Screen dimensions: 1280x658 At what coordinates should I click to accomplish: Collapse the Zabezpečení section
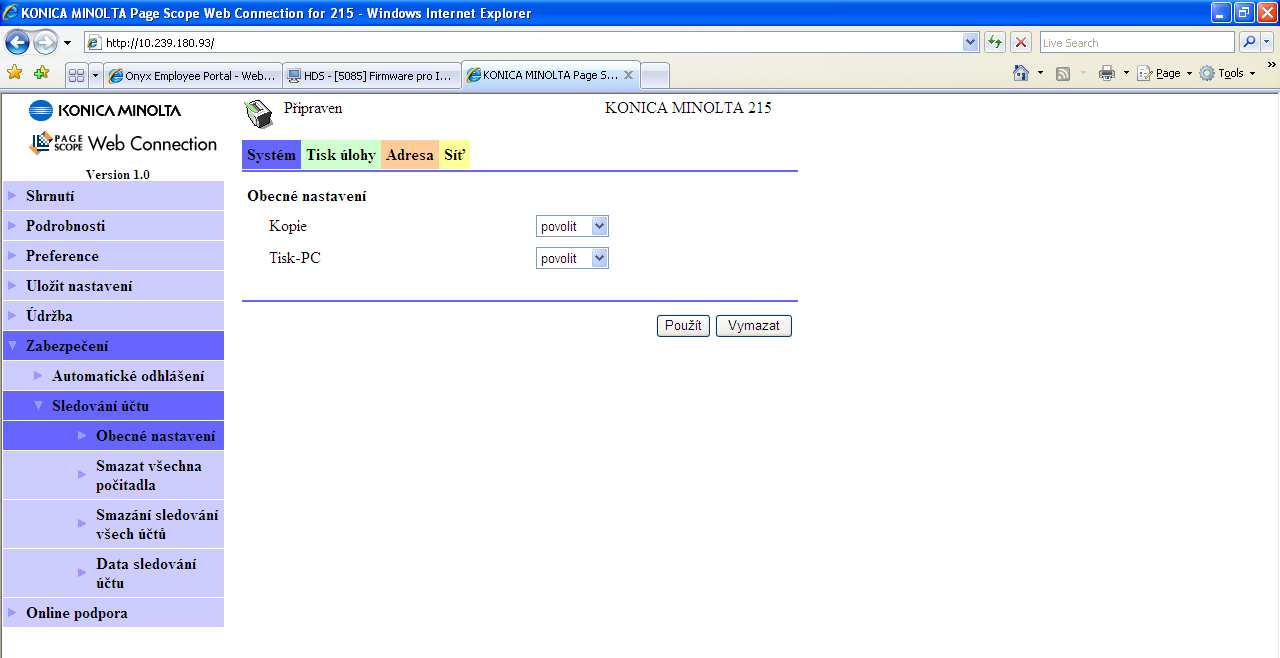click(113, 346)
